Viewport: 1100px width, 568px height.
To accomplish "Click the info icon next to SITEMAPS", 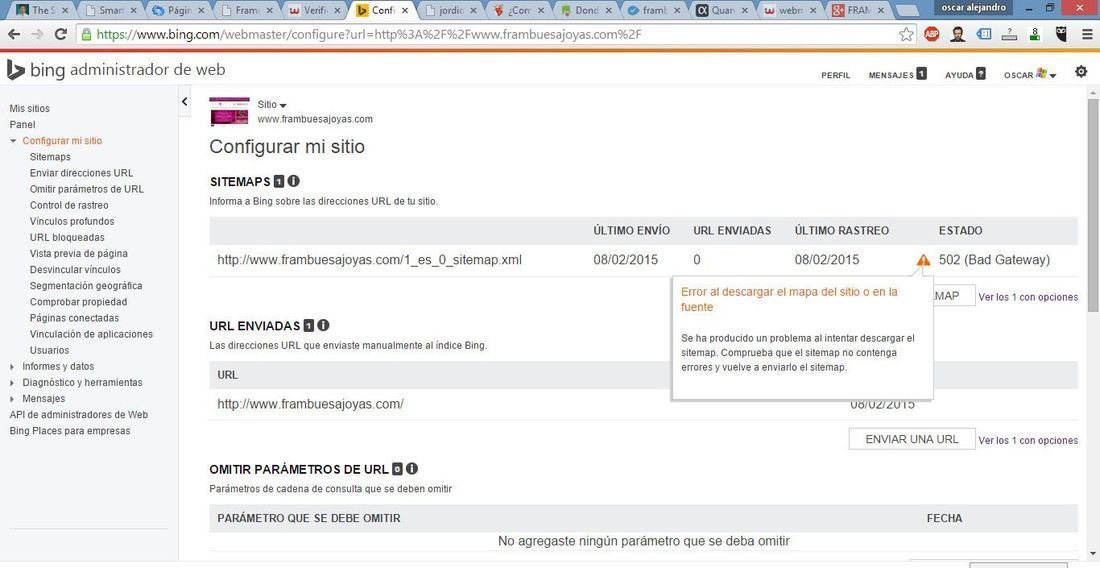I will click(293, 181).
